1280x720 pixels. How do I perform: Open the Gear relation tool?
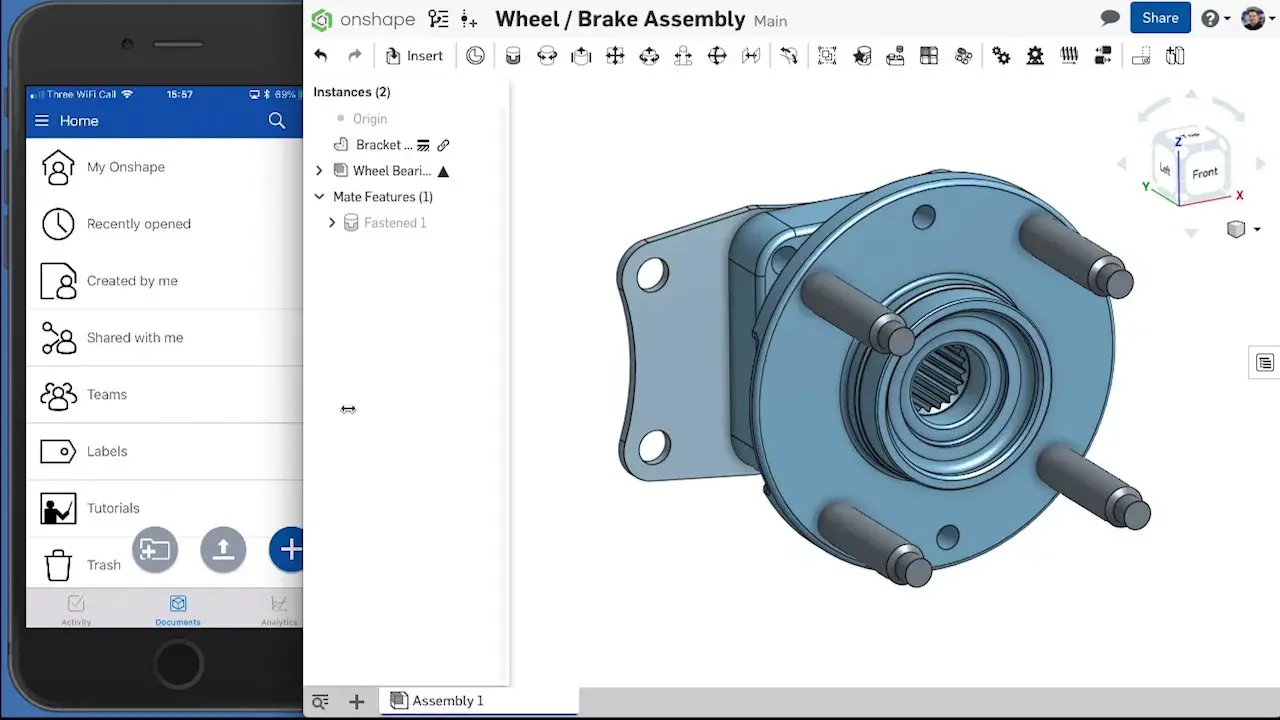(x=1002, y=55)
